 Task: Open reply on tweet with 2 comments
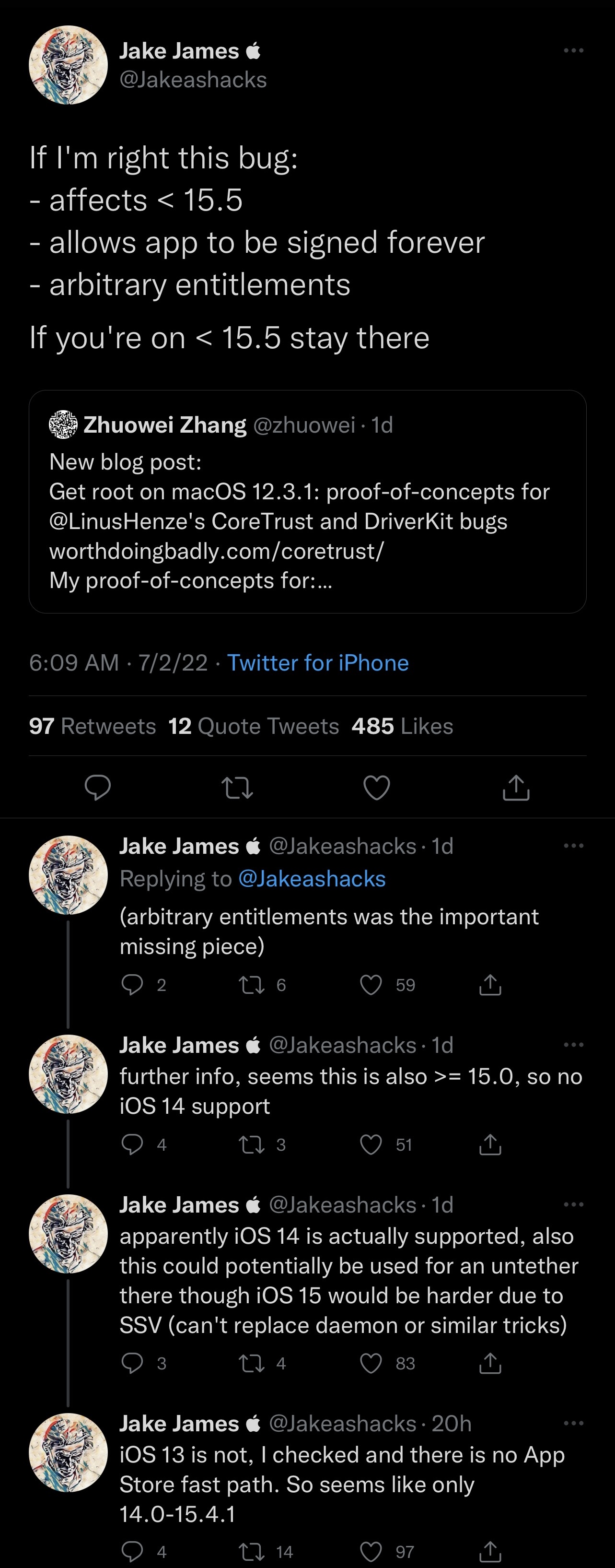[133, 985]
